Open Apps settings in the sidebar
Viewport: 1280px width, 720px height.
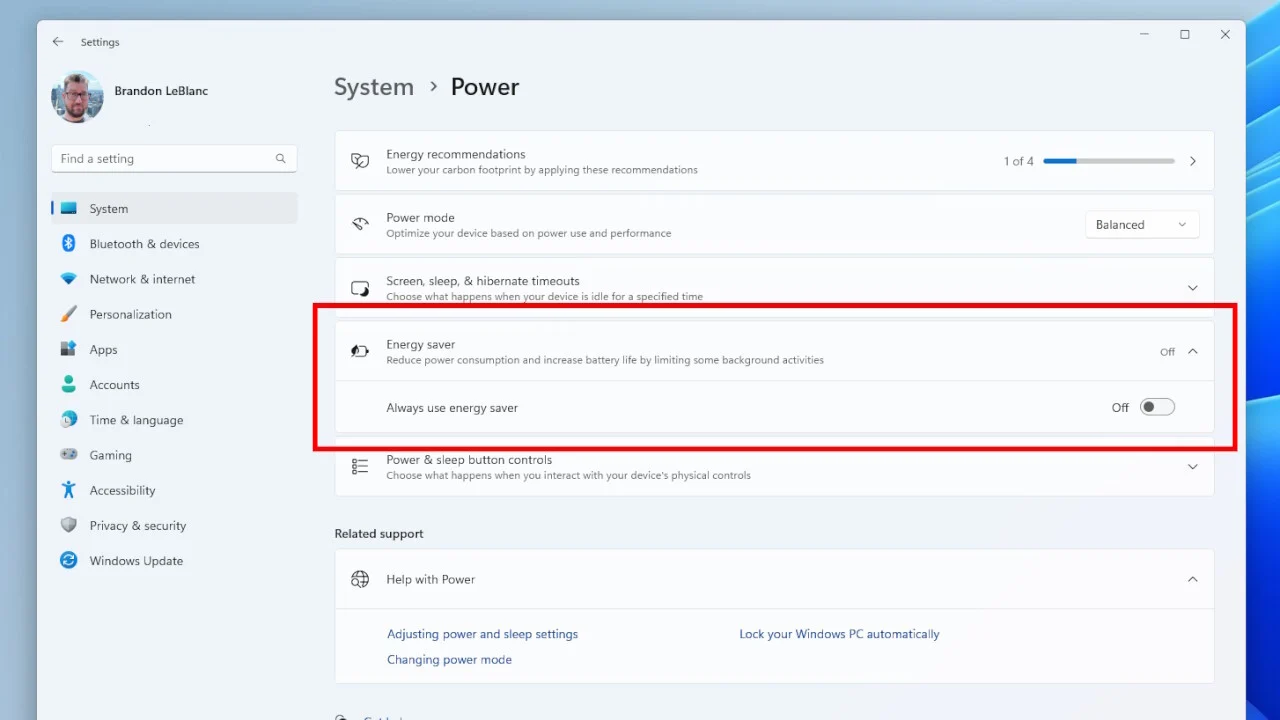click(104, 350)
